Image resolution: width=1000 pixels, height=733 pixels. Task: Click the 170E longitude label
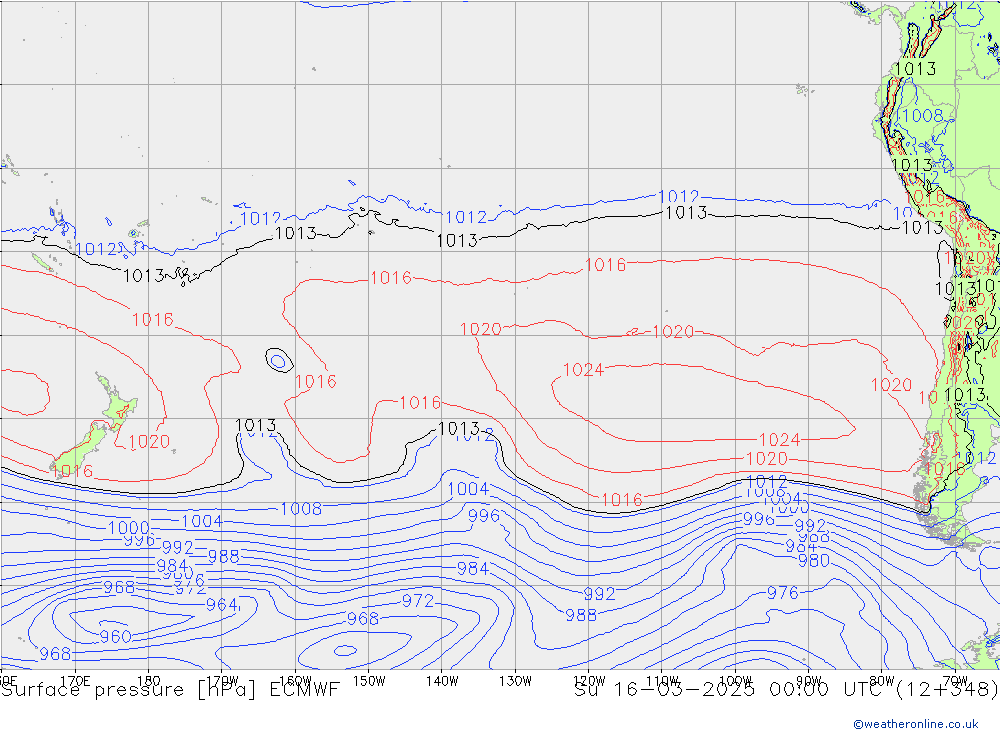pos(75,681)
